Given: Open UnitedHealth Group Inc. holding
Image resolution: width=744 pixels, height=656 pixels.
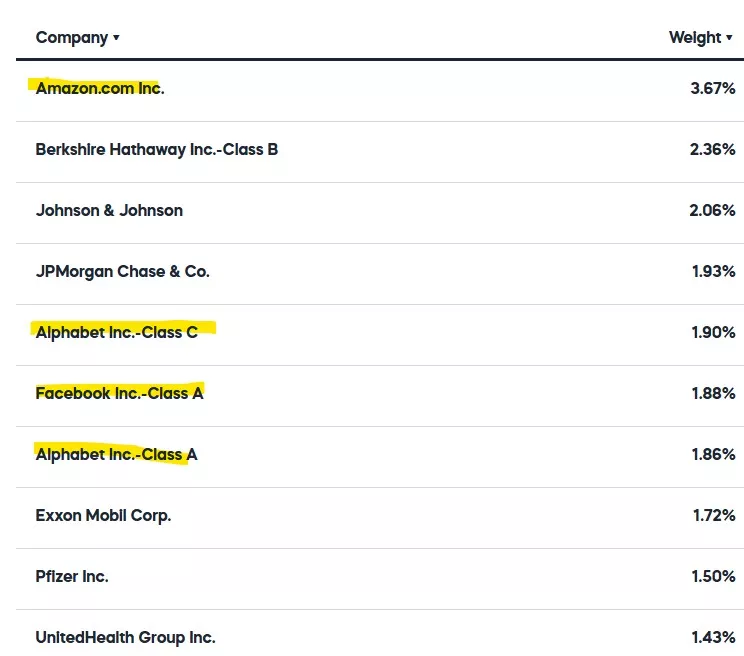Looking at the screenshot, I should click(125, 637).
